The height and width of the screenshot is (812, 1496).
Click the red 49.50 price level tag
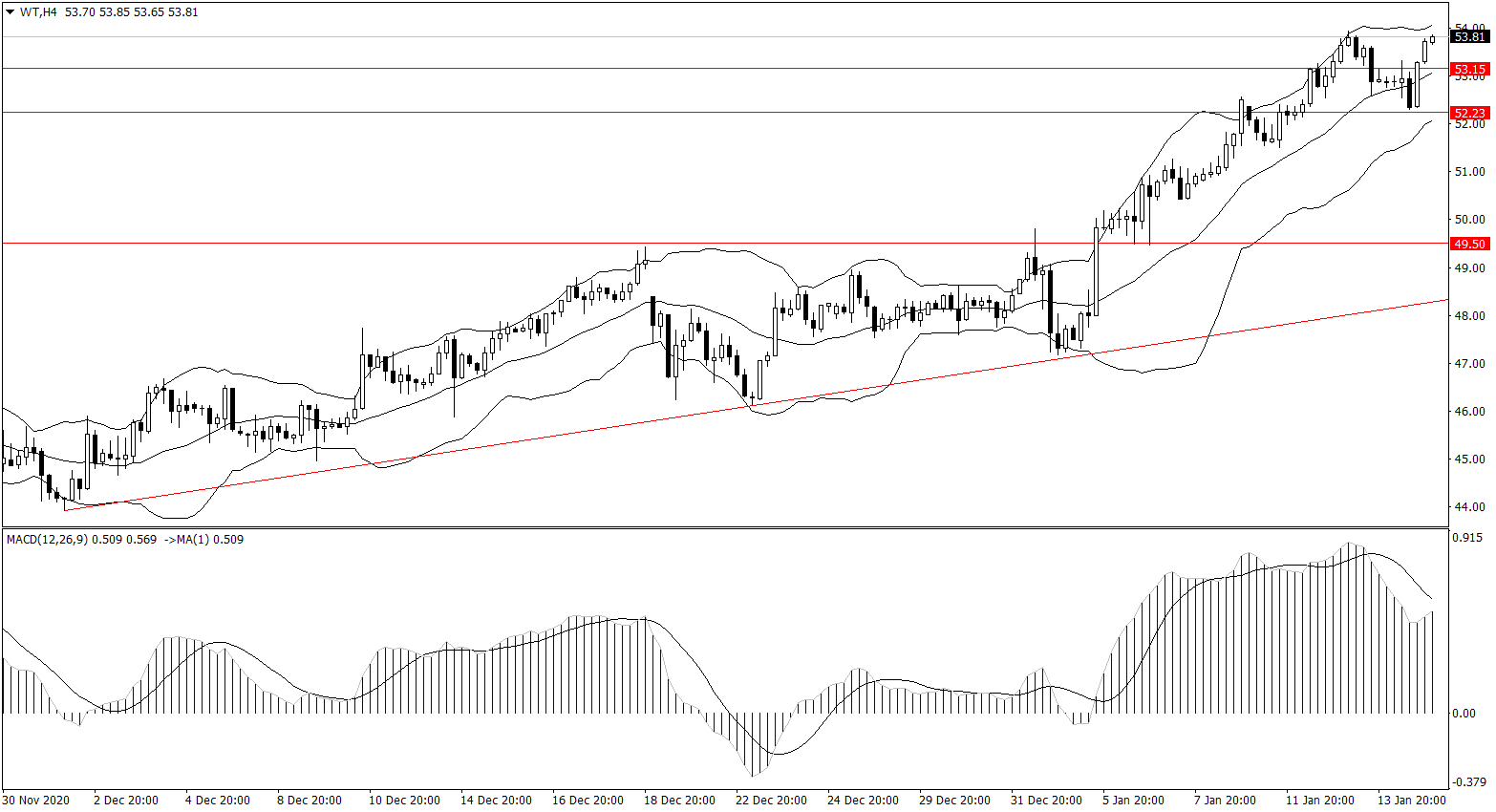click(x=1468, y=244)
